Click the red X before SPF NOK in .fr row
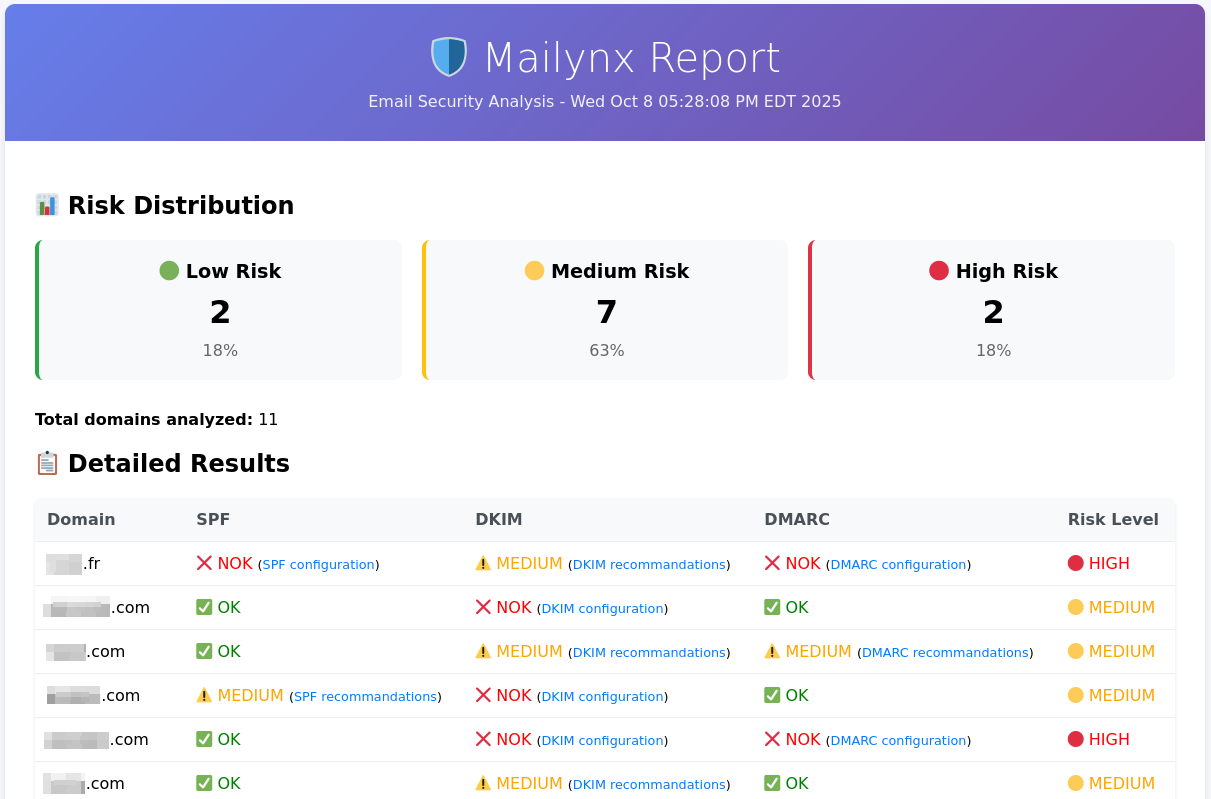Viewport: 1211px width, 799px height. click(204, 563)
